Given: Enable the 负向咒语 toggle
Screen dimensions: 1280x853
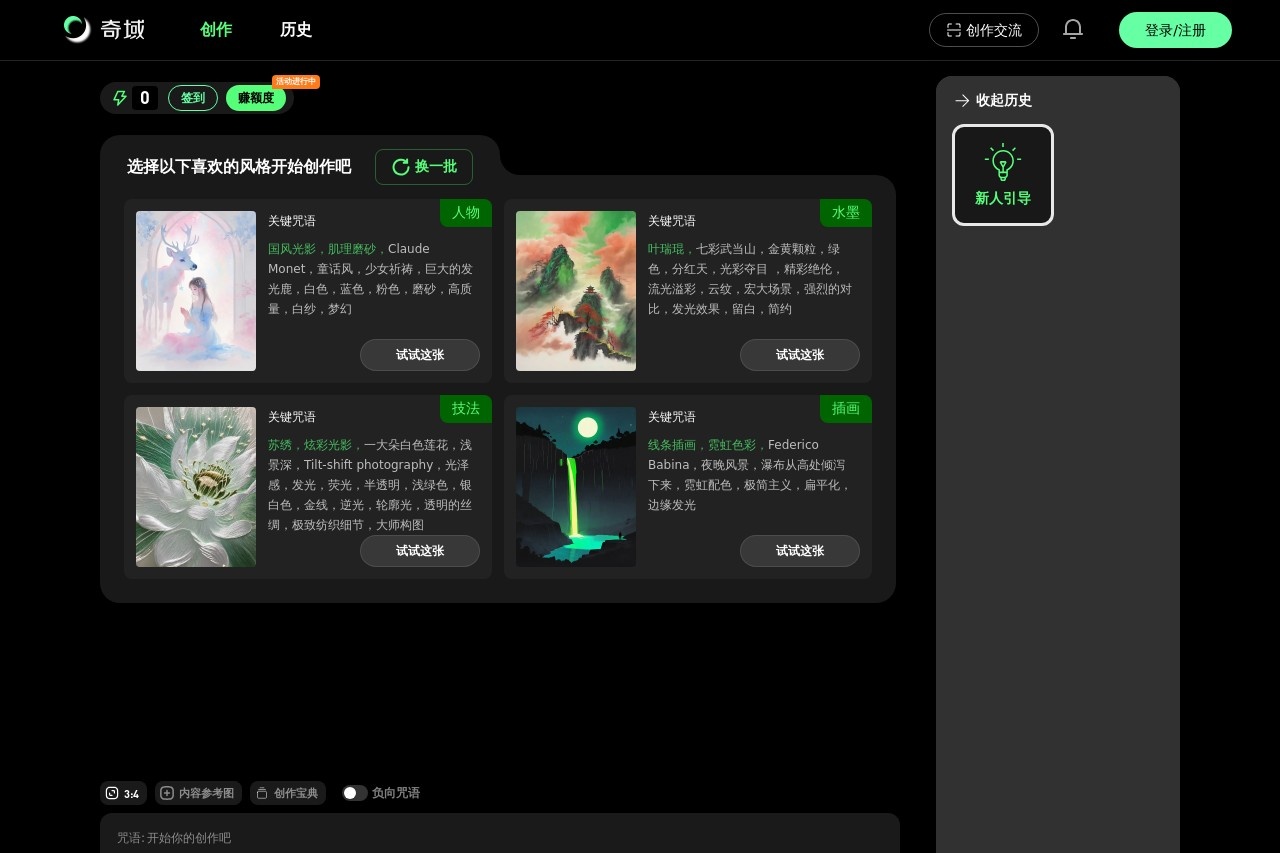Looking at the screenshot, I should tap(354, 792).
